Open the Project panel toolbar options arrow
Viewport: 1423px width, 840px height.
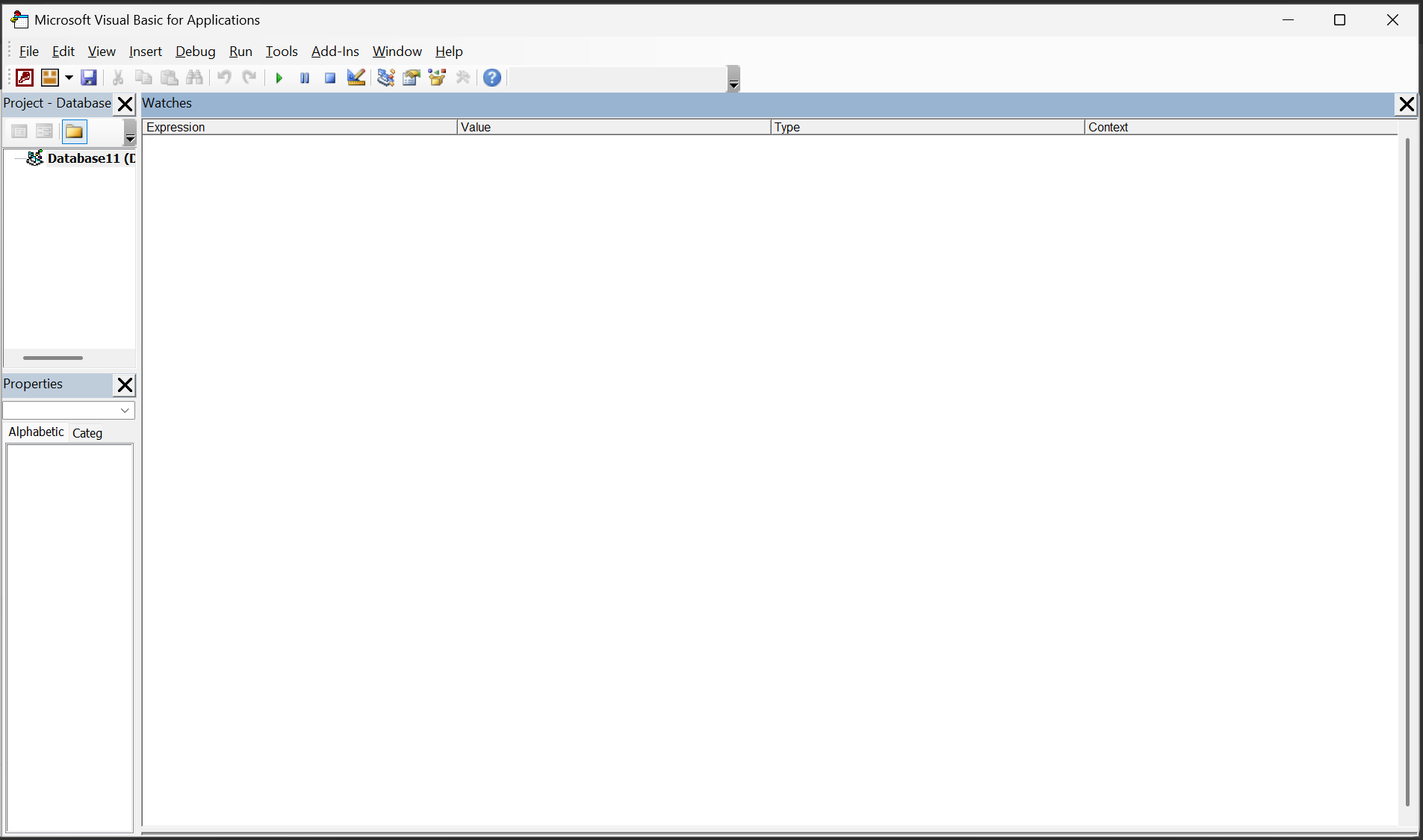[x=130, y=132]
